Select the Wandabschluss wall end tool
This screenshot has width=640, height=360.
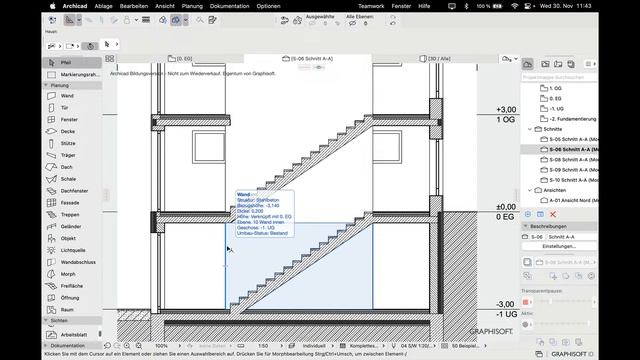[72, 262]
